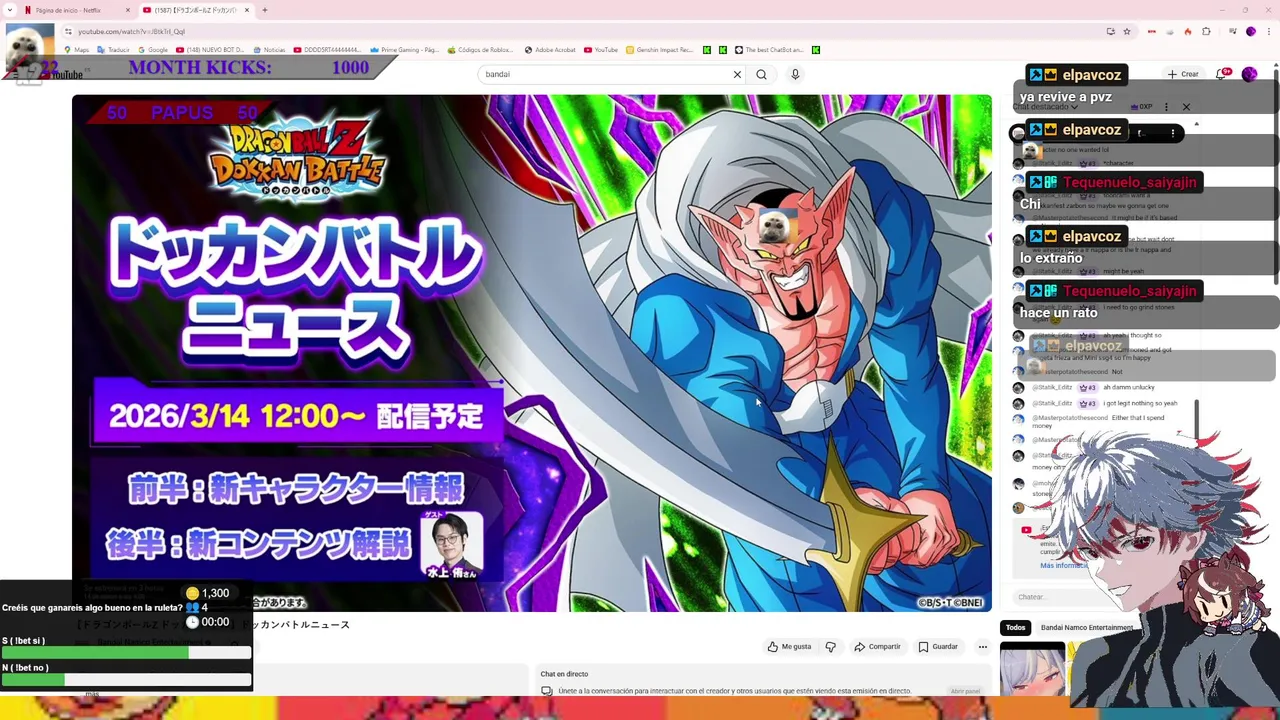
Task: Open the YouTube account avatar menu
Action: tap(1249, 74)
